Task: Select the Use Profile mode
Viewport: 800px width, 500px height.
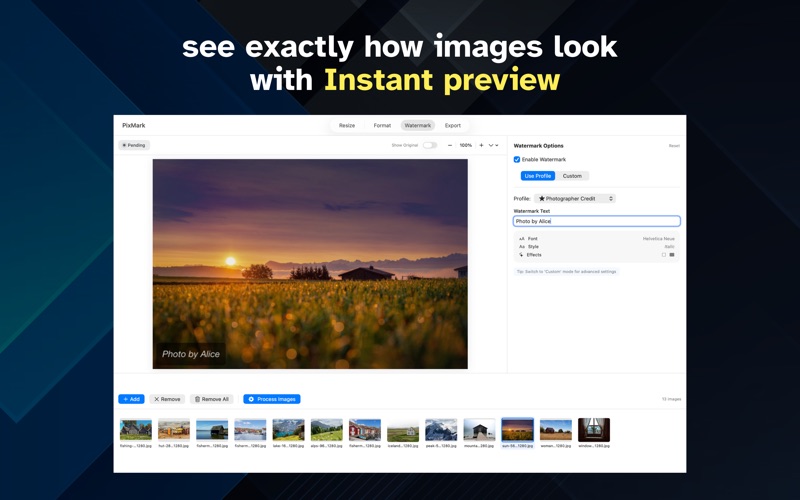Action: pos(538,176)
